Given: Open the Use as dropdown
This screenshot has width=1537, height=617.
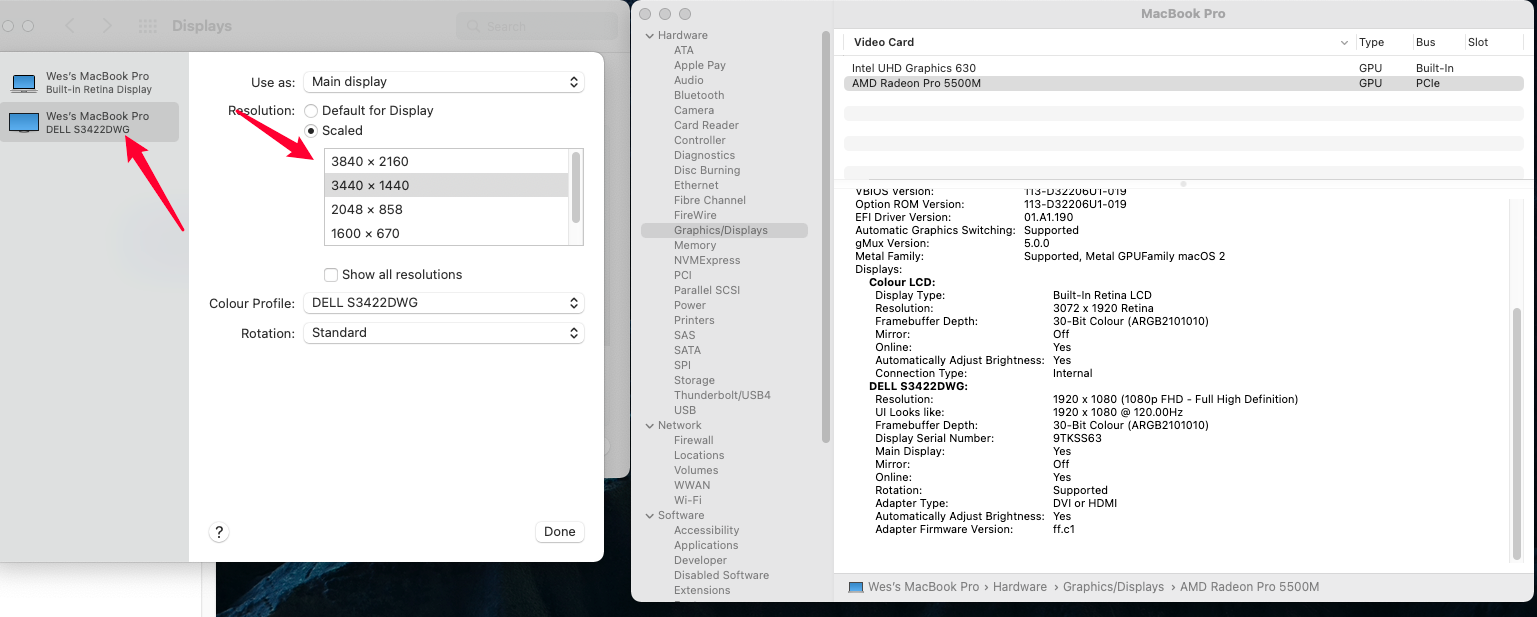Looking at the screenshot, I should pos(443,82).
